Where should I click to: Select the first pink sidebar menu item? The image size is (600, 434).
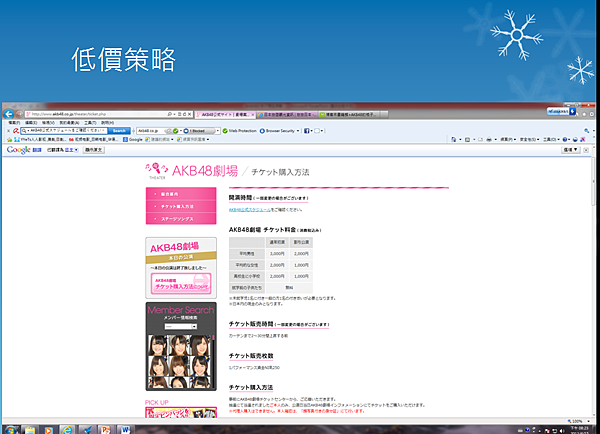coord(181,194)
